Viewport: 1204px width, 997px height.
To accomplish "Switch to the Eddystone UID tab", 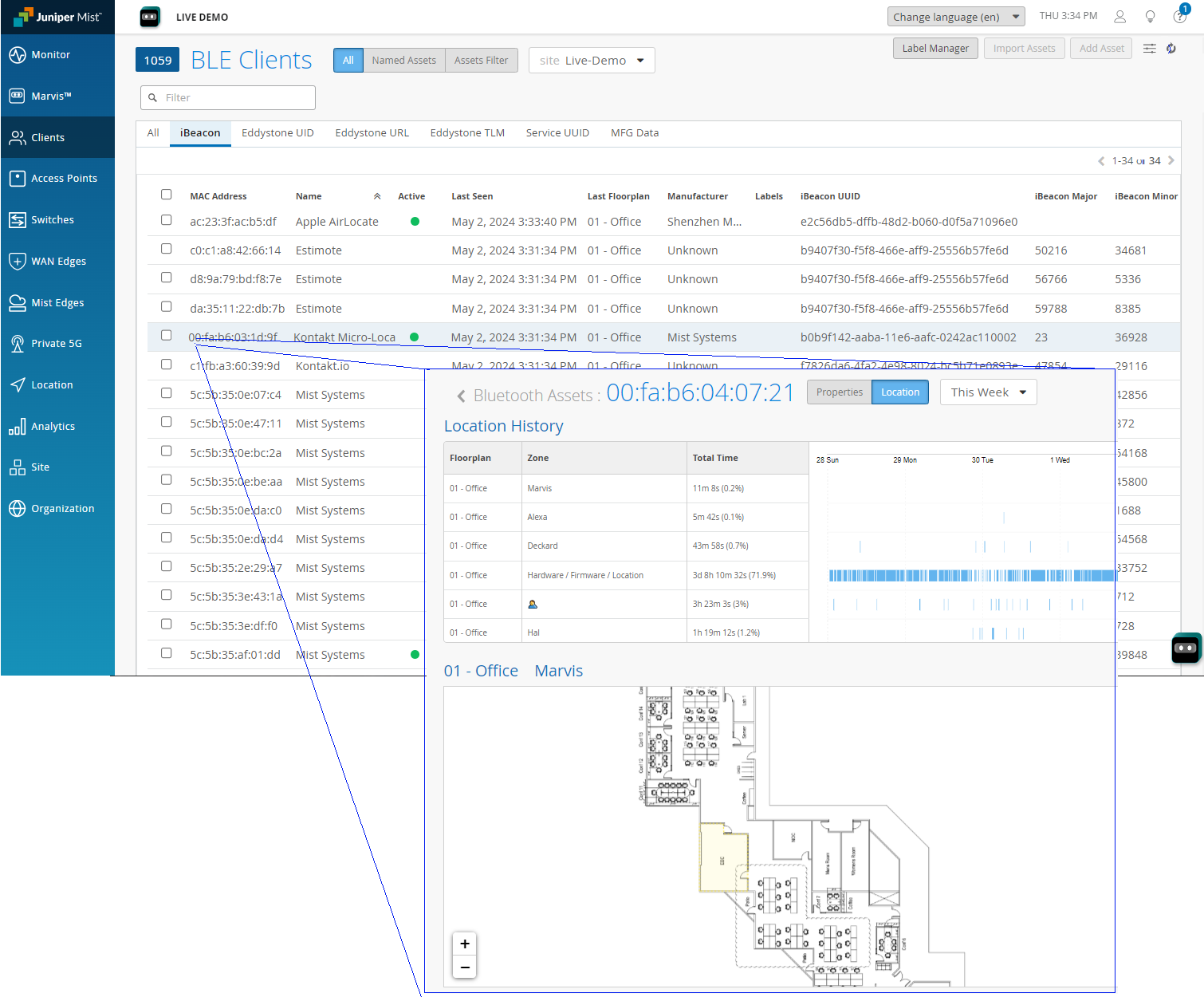I will 277,133.
